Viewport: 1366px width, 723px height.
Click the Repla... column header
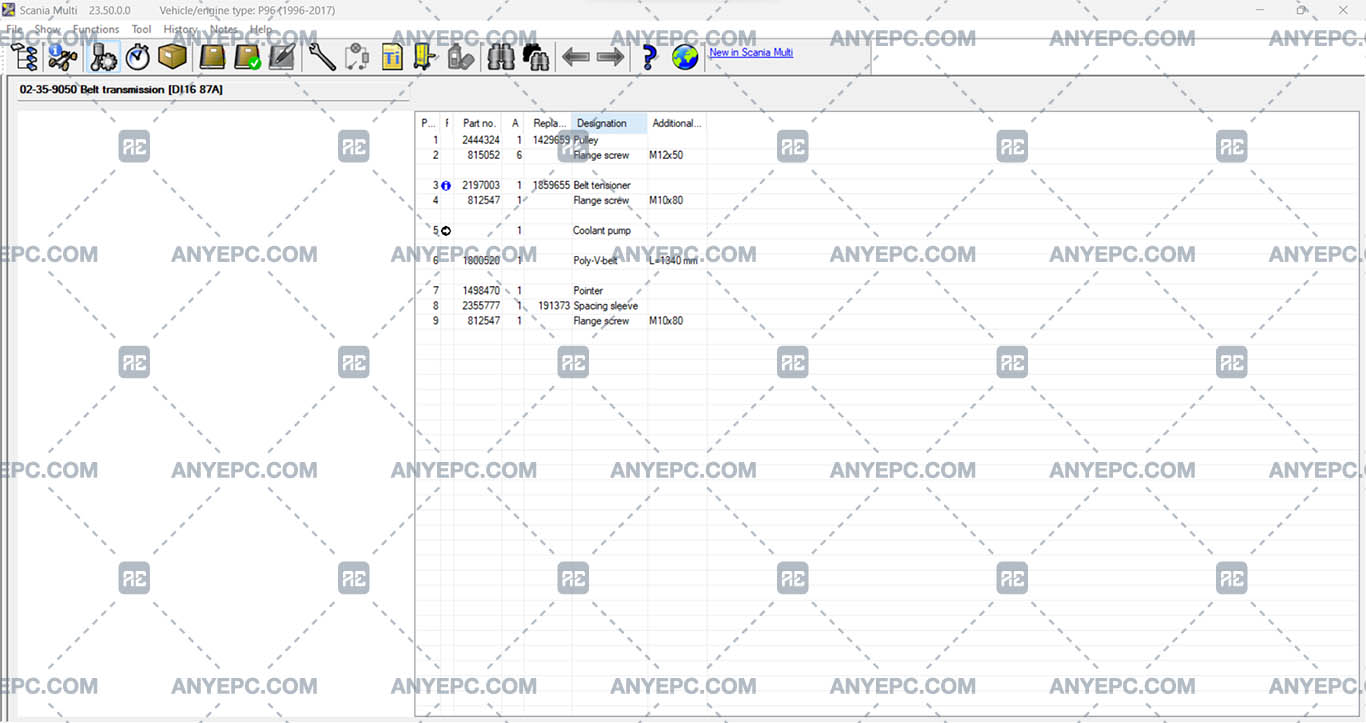550,123
